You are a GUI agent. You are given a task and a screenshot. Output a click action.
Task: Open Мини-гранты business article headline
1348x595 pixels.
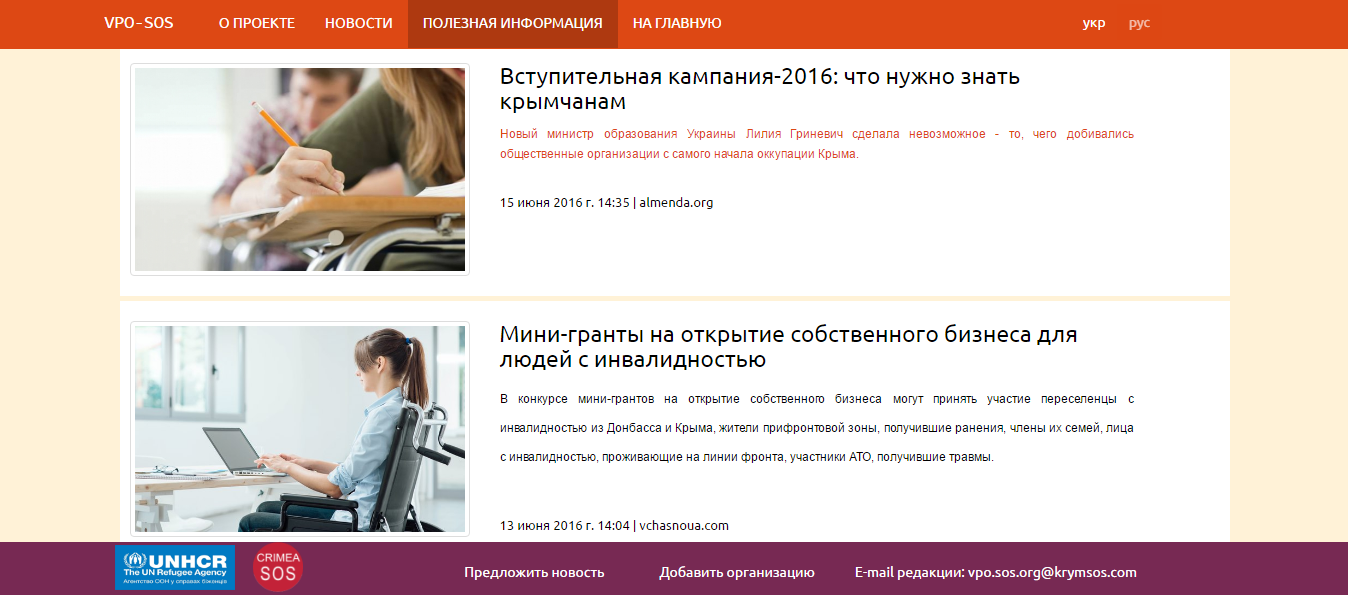[x=789, y=346]
